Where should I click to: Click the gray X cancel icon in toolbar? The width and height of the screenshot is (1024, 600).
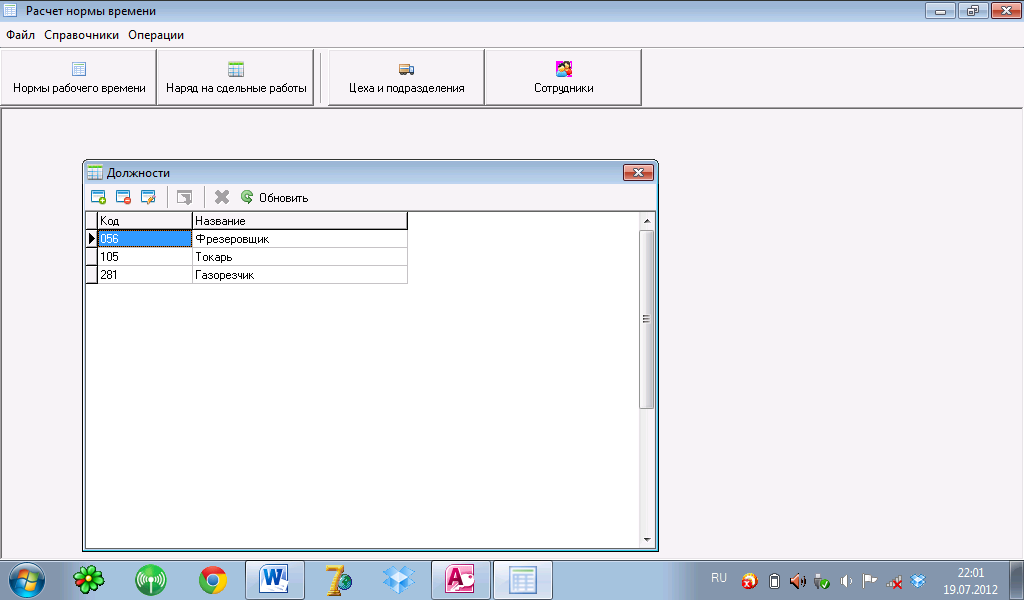(222, 197)
